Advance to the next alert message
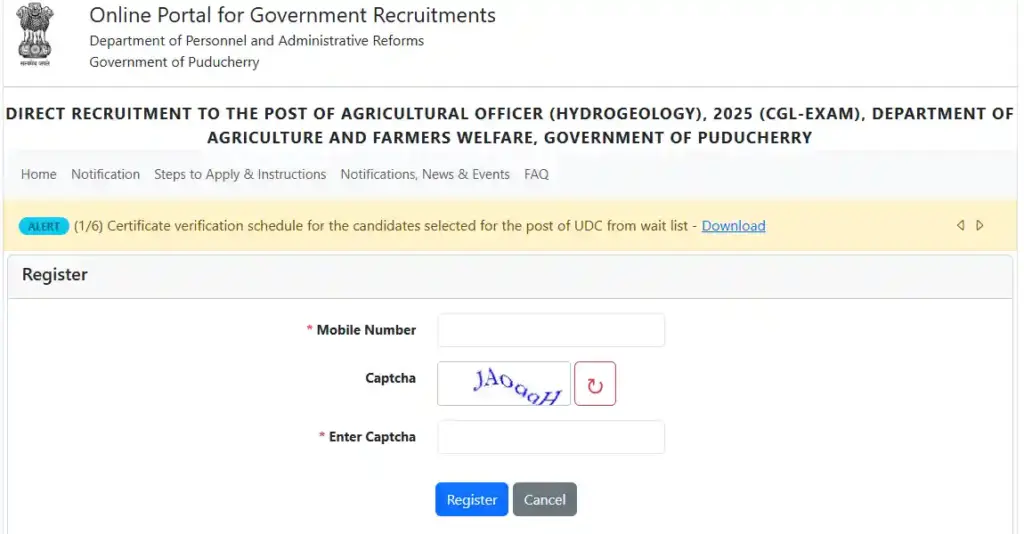This screenshot has width=1024, height=534. coord(980,226)
